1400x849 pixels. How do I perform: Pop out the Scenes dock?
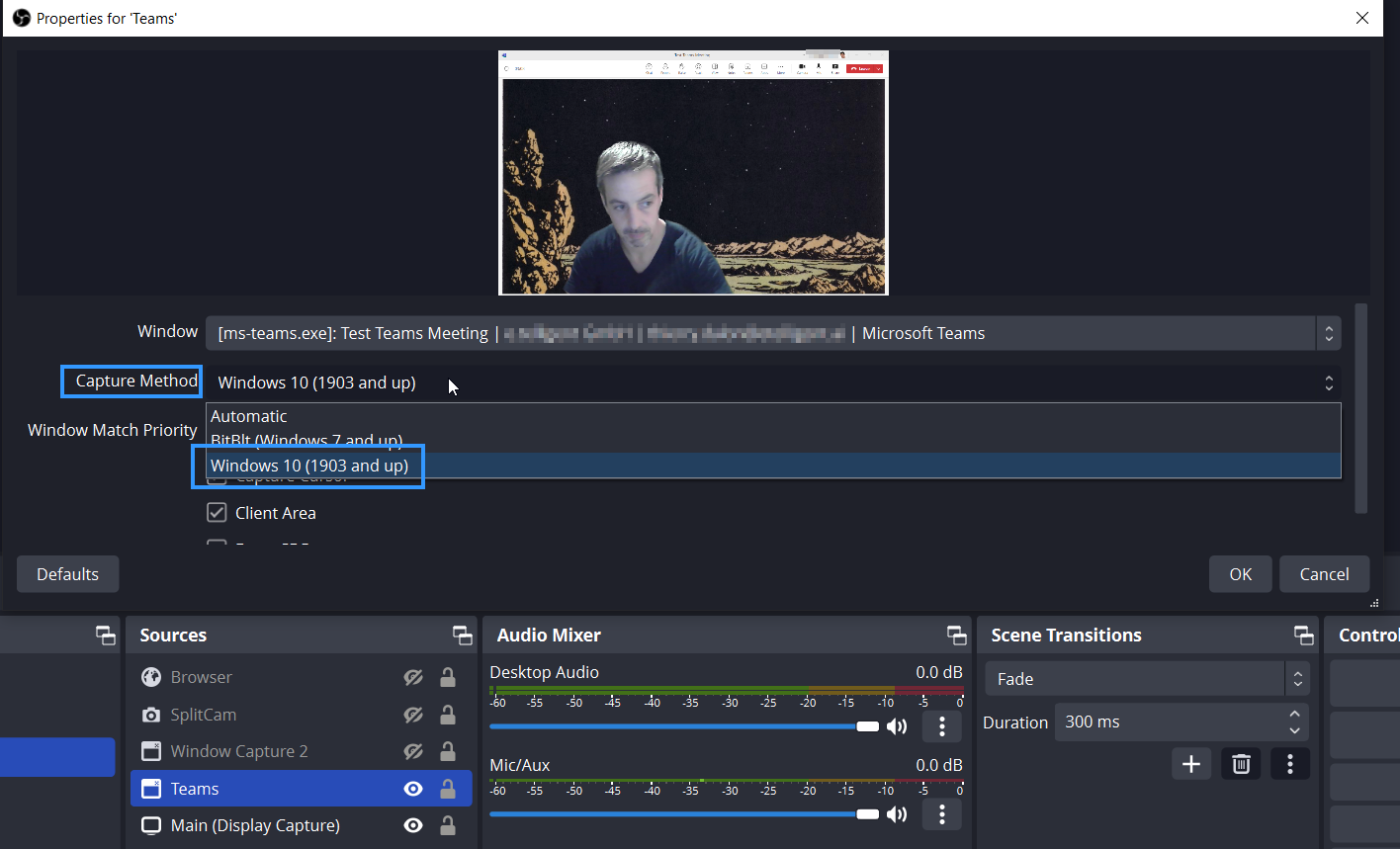105,635
